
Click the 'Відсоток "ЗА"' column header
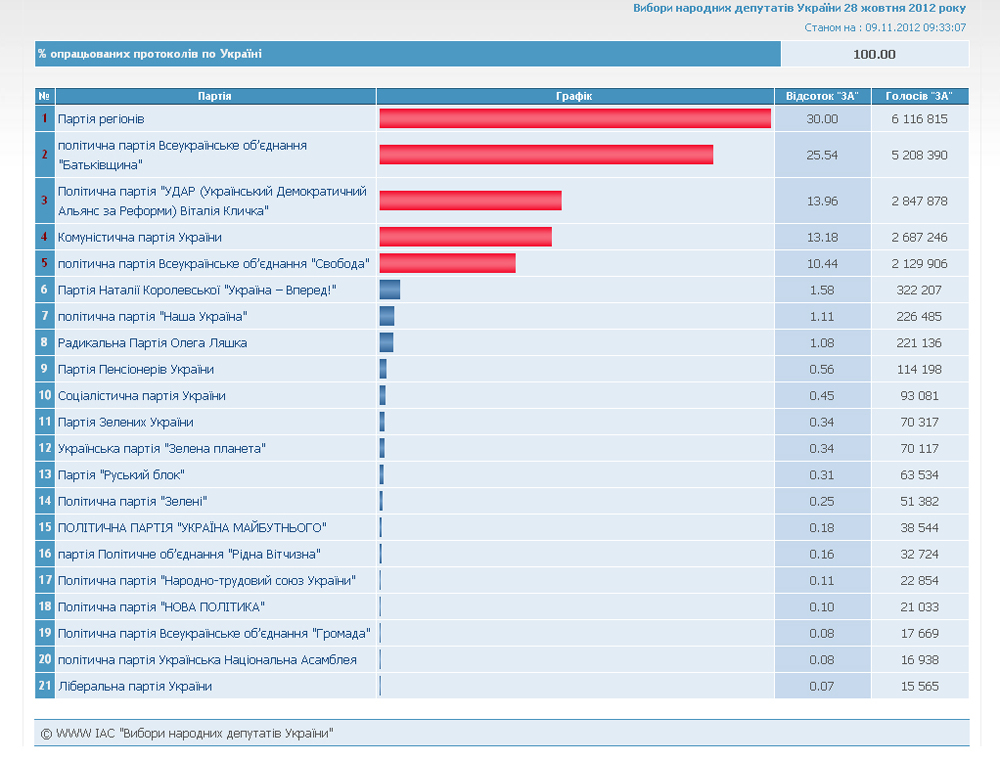click(x=822, y=96)
